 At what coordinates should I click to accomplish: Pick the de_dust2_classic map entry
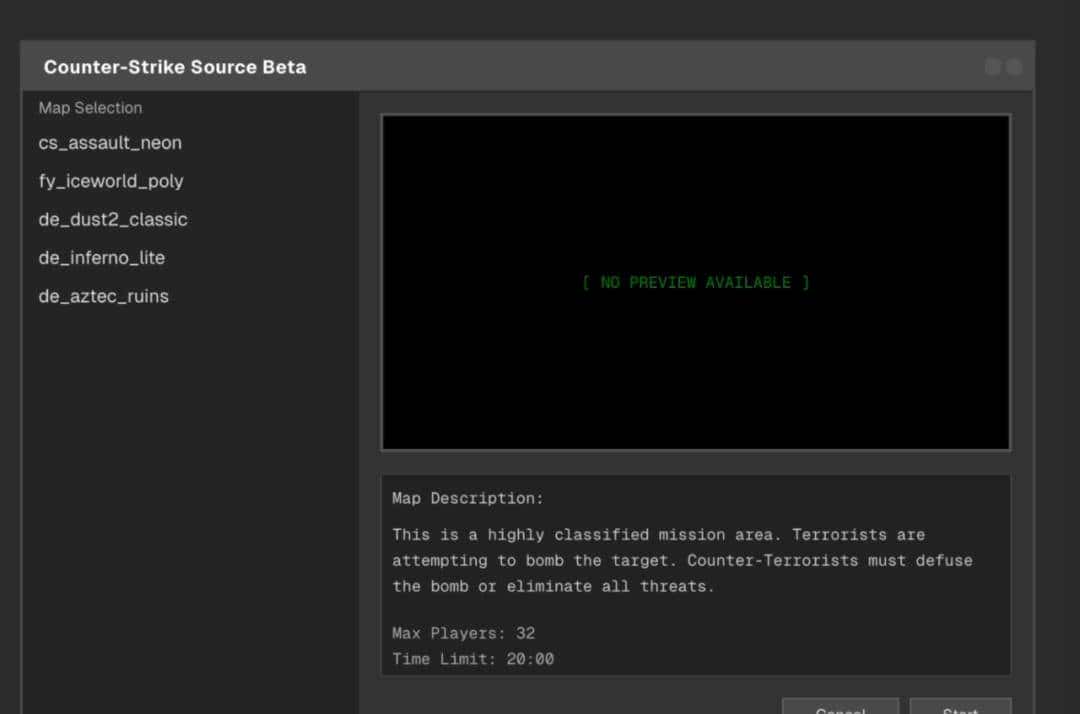113,219
